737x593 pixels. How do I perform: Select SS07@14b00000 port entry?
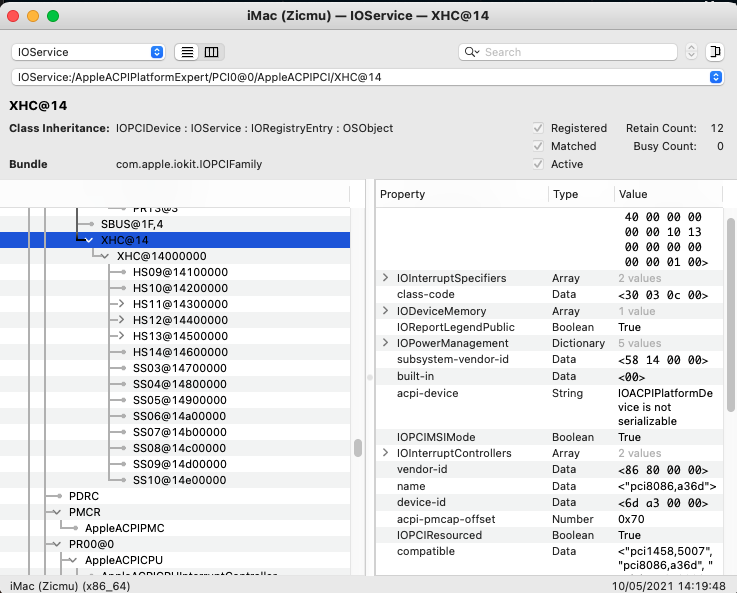coord(175,432)
